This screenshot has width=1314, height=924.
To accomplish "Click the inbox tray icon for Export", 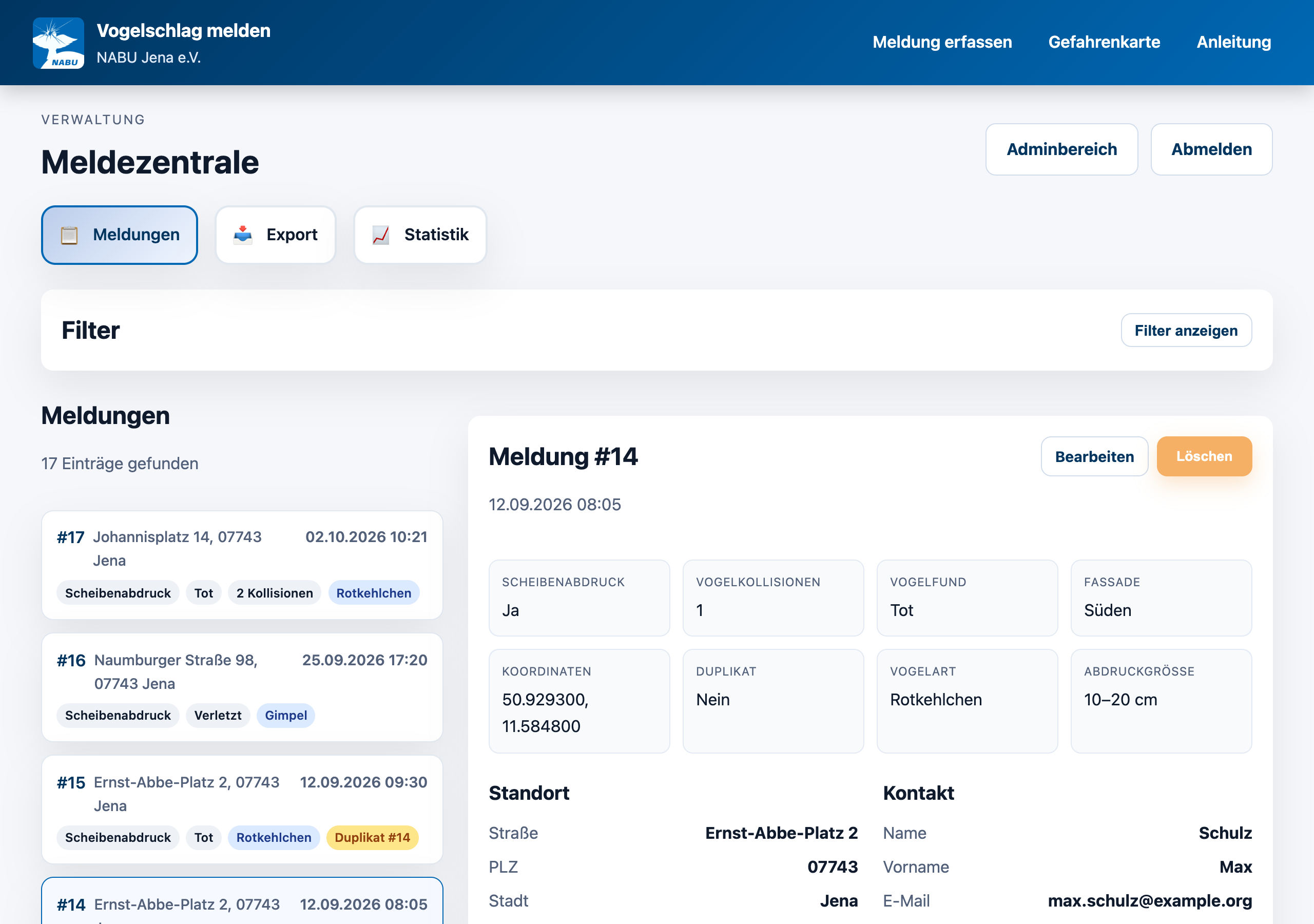I will (243, 235).
